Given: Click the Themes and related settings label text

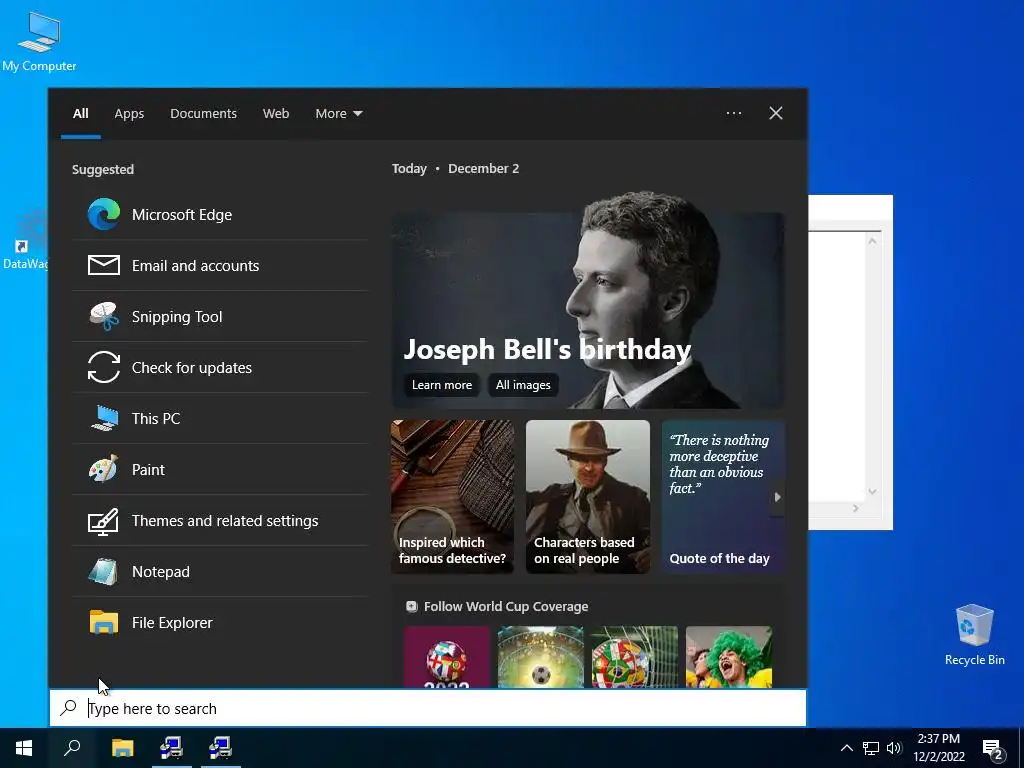Looking at the screenshot, I should [225, 520].
